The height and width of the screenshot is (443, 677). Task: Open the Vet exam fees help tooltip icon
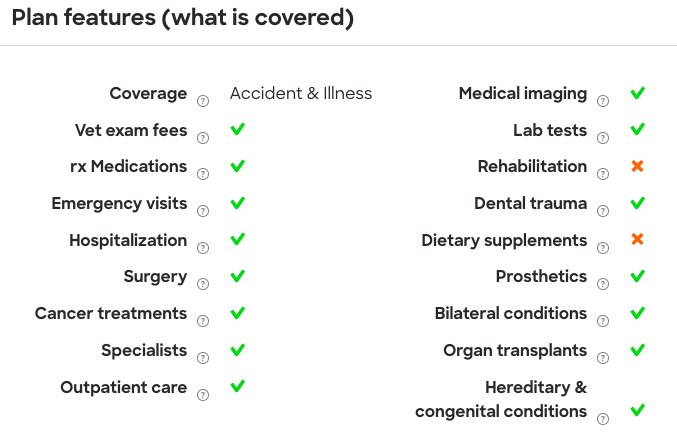[x=203, y=138]
